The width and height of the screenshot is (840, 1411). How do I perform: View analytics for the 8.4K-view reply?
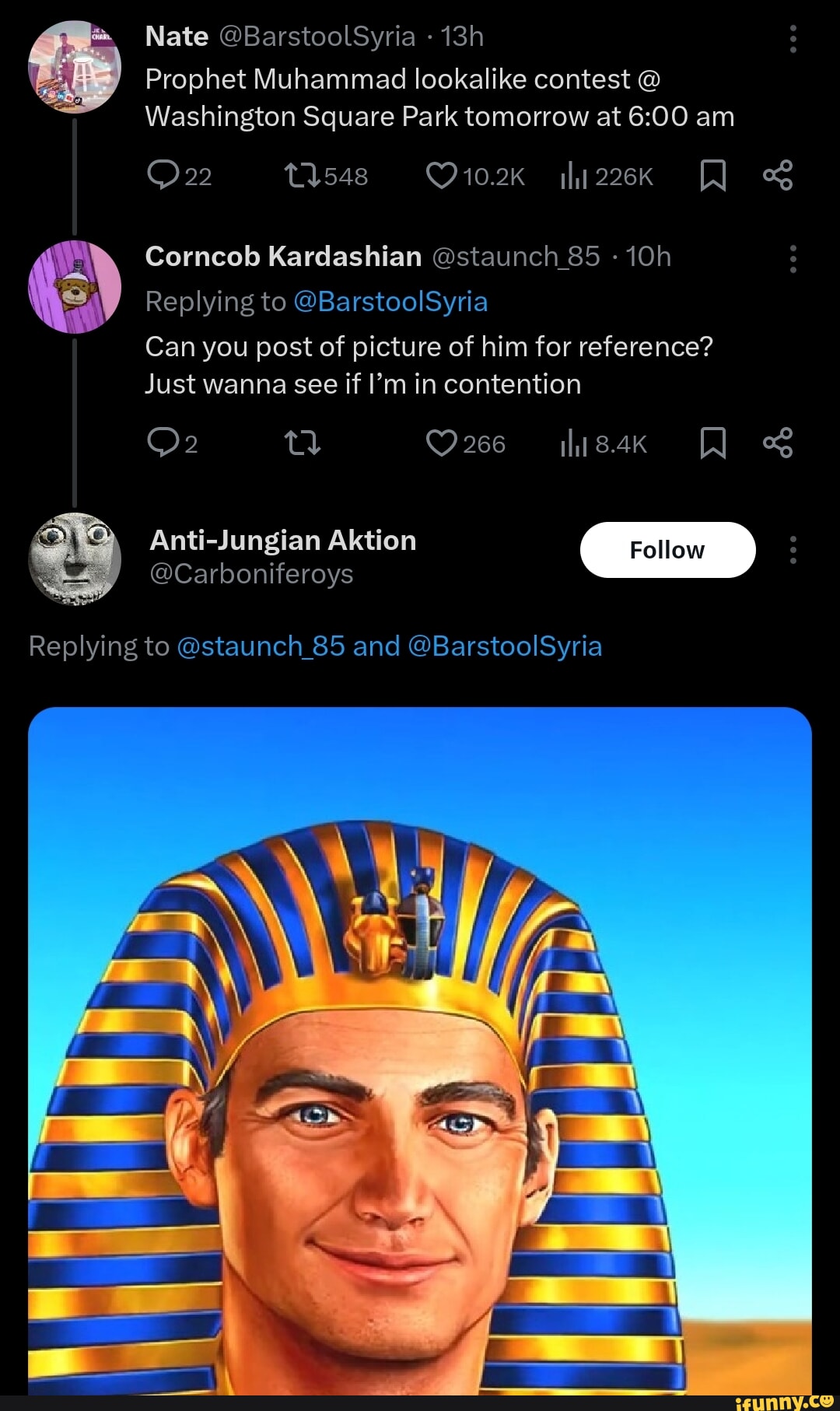573,444
